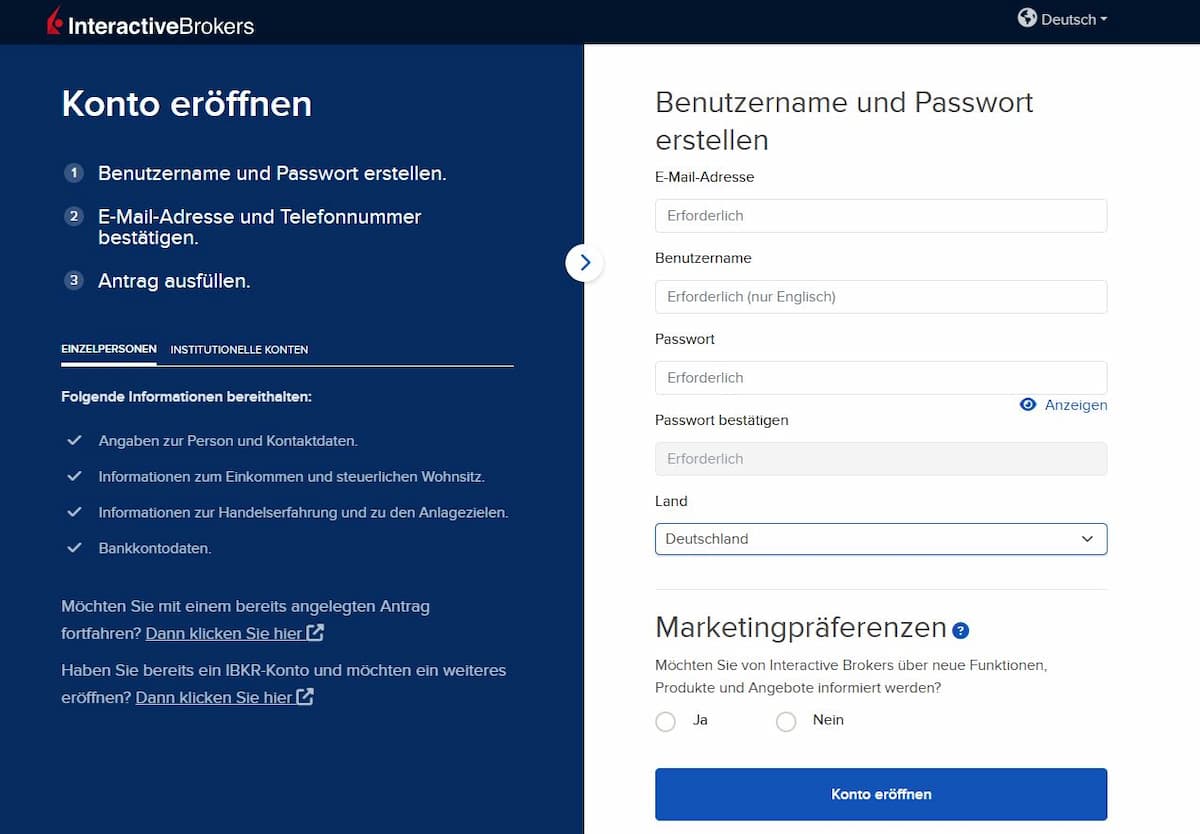Select the Nein radio button
Image resolution: width=1200 pixels, height=834 pixels.
pyautogui.click(x=786, y=721)
